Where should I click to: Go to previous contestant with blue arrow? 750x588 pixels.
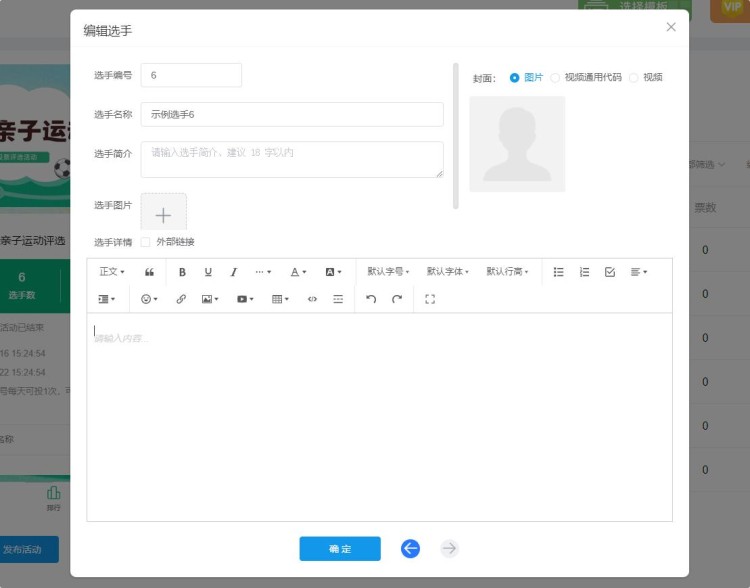click(x=410, y=548)
